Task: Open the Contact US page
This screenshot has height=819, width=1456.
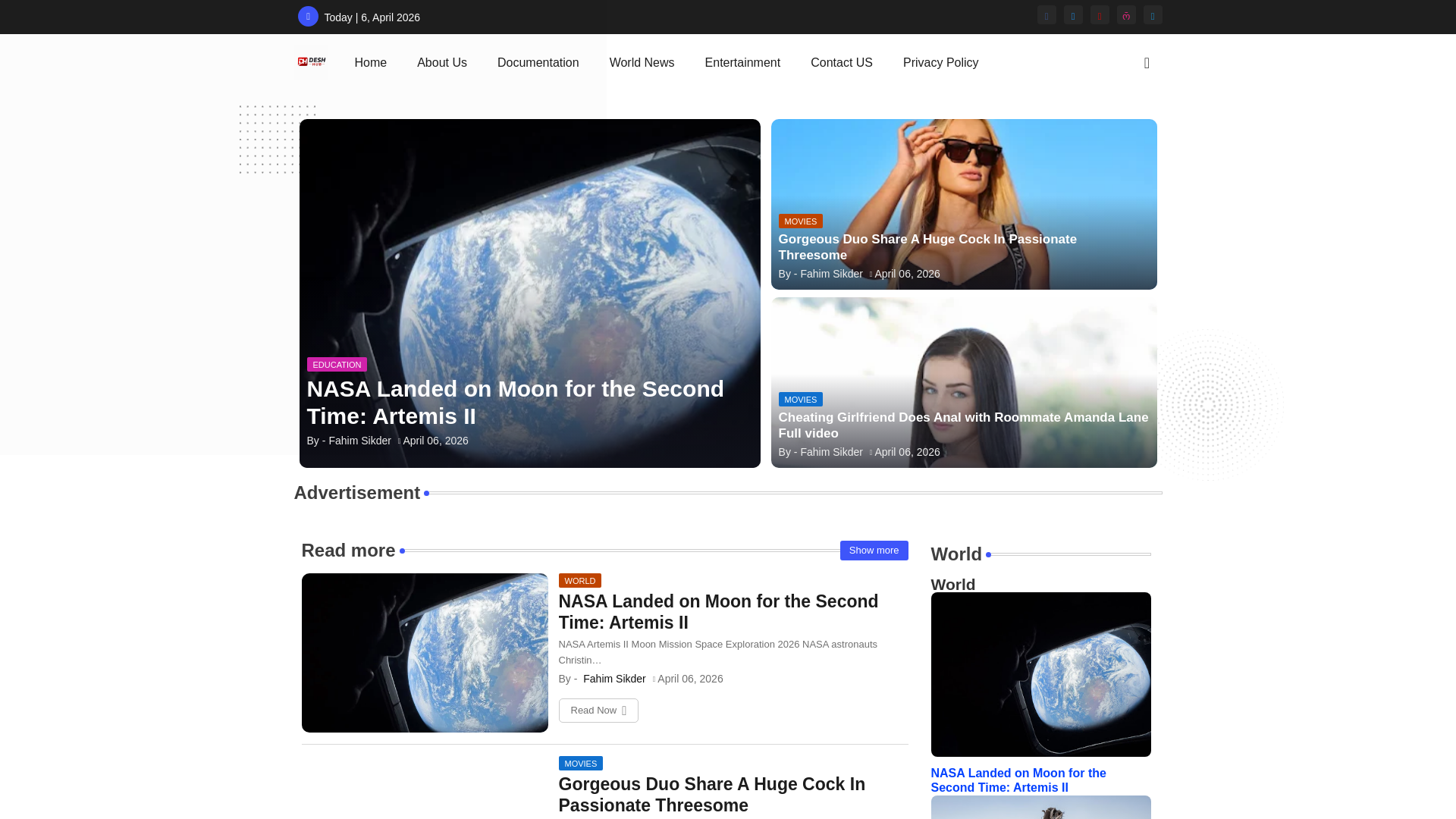Action: tap(842, 63)
